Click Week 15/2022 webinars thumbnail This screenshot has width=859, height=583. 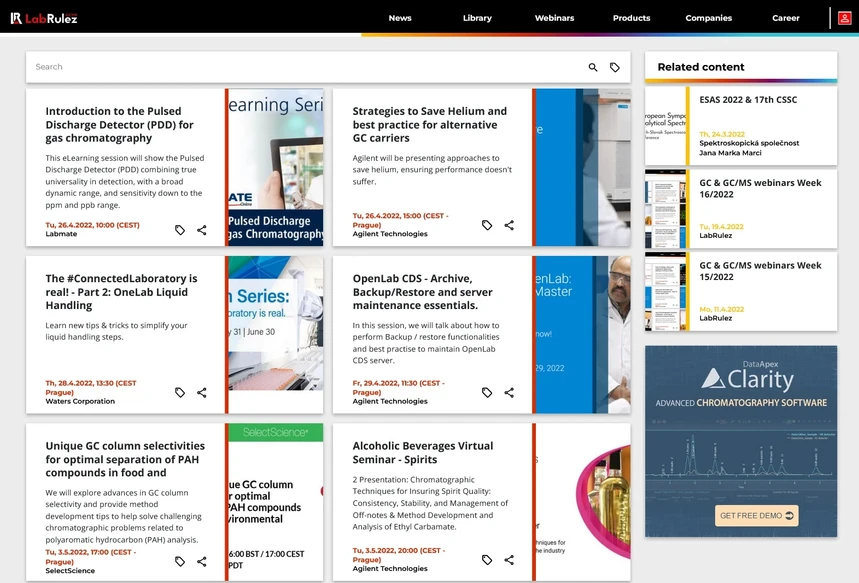click(665, 291)
